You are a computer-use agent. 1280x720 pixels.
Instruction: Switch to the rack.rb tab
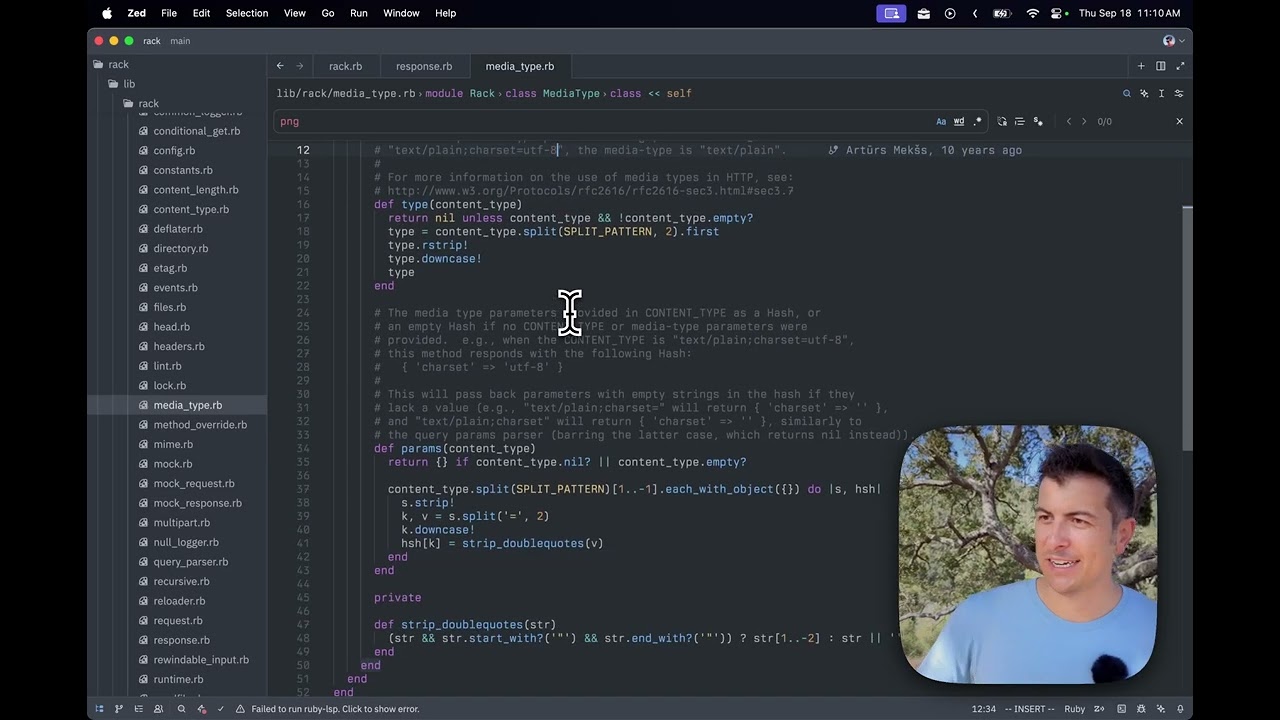tap(345, 66)
